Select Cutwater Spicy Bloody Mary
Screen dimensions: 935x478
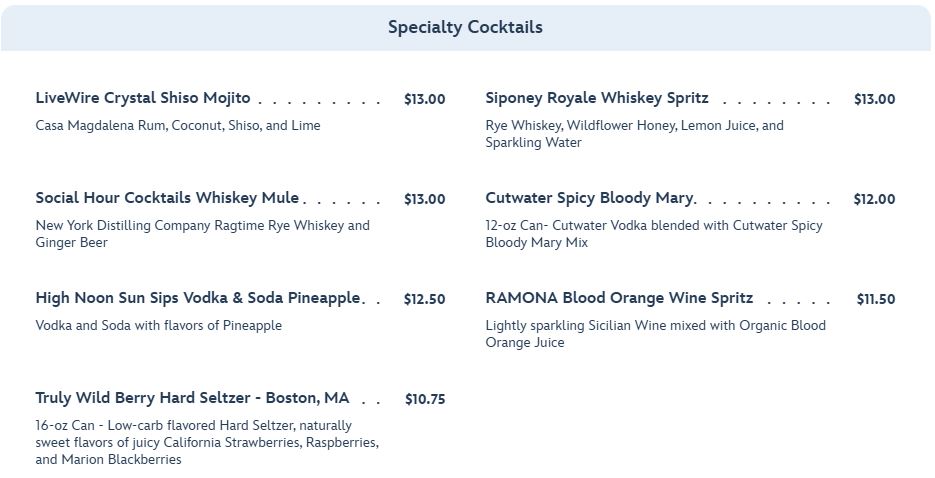[x=590, y=198]
